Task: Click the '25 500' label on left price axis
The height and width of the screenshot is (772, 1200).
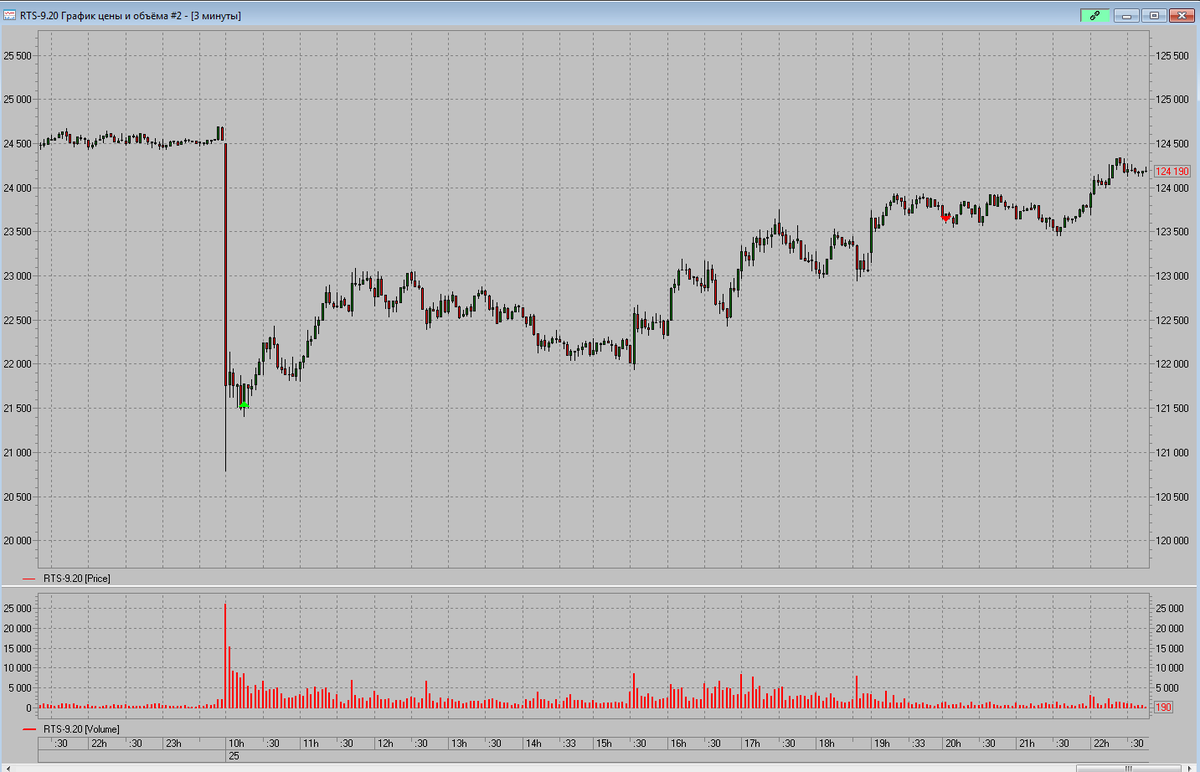Action: pyautogui.click(x=18, y=56)
